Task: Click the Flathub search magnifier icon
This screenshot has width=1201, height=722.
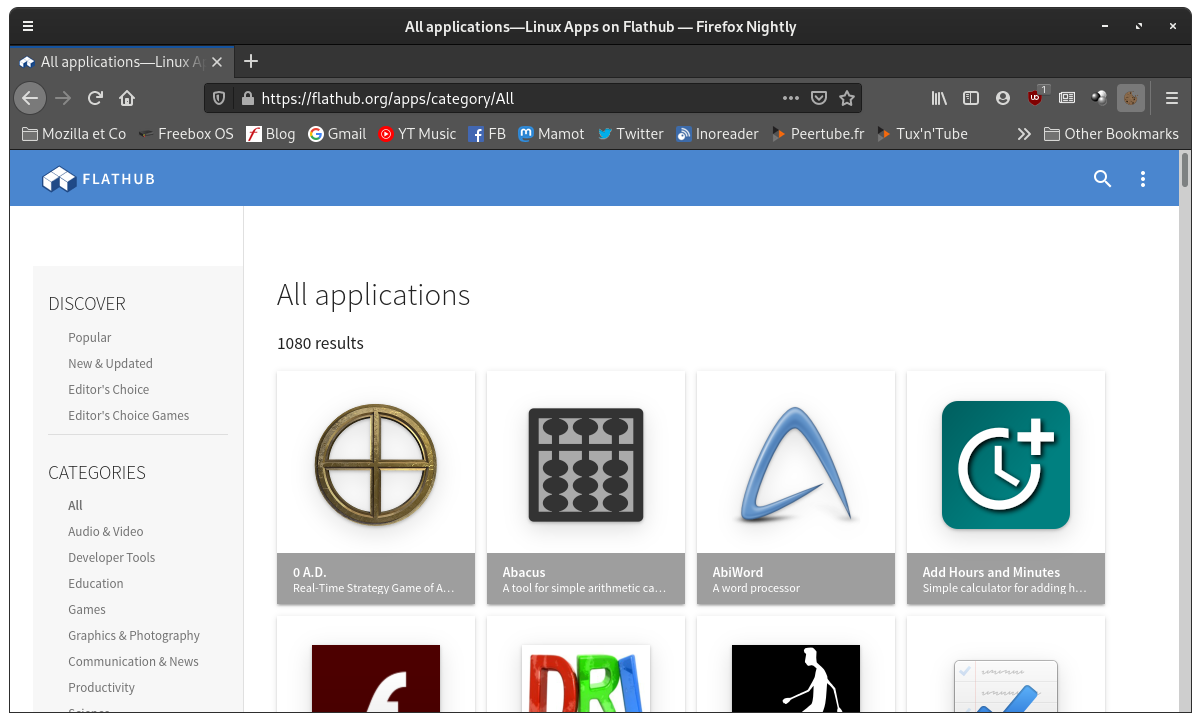Action: [x=1102, y=179]
